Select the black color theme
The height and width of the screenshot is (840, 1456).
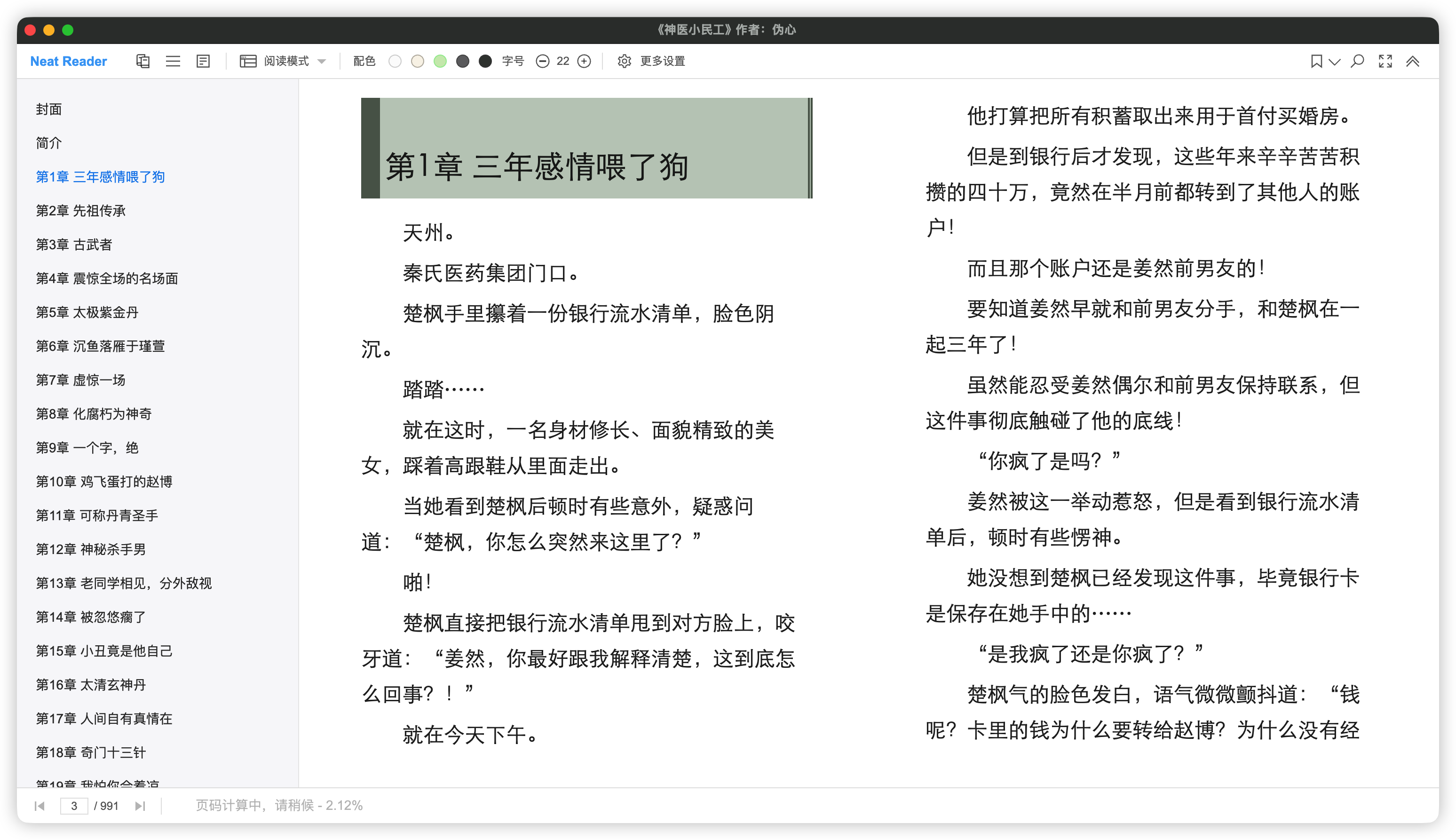[x=485, y=61]
